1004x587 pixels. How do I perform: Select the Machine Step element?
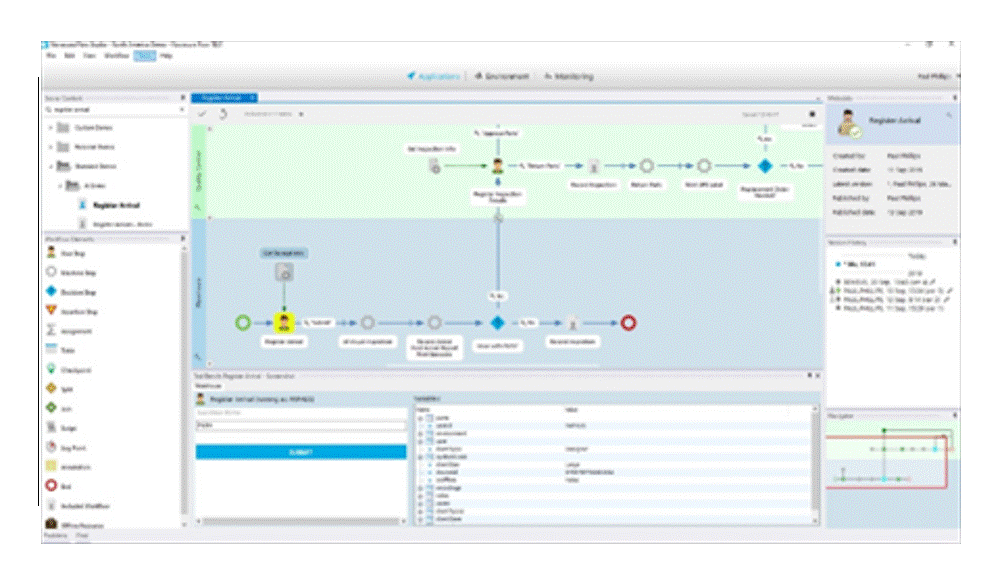tap(70, 273)
